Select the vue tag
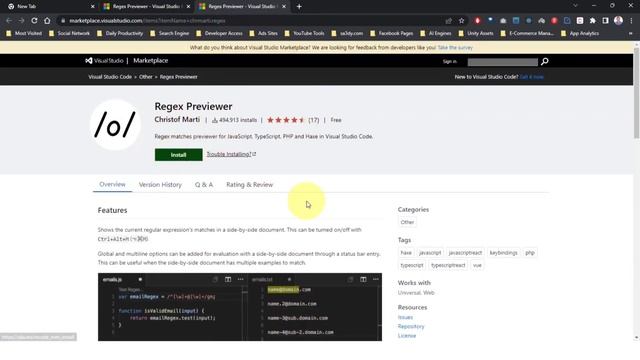 point(477,265)
